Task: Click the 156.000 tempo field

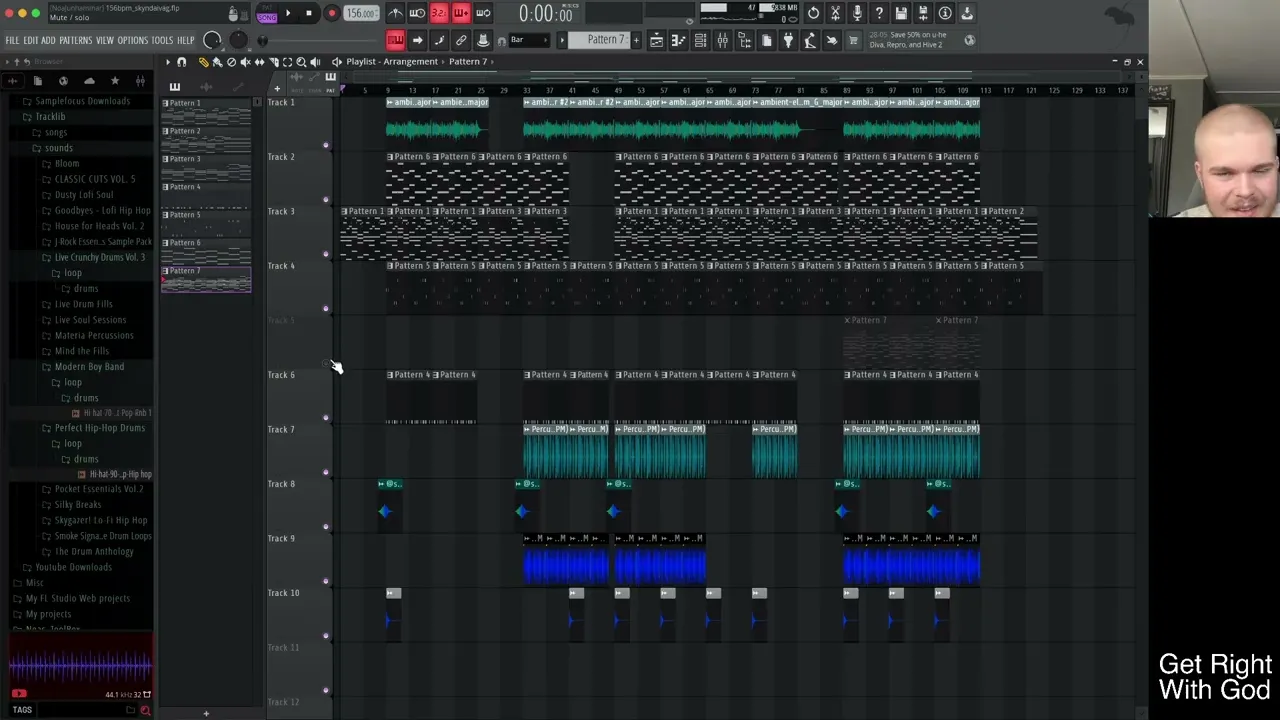Action: pos(361,13)
